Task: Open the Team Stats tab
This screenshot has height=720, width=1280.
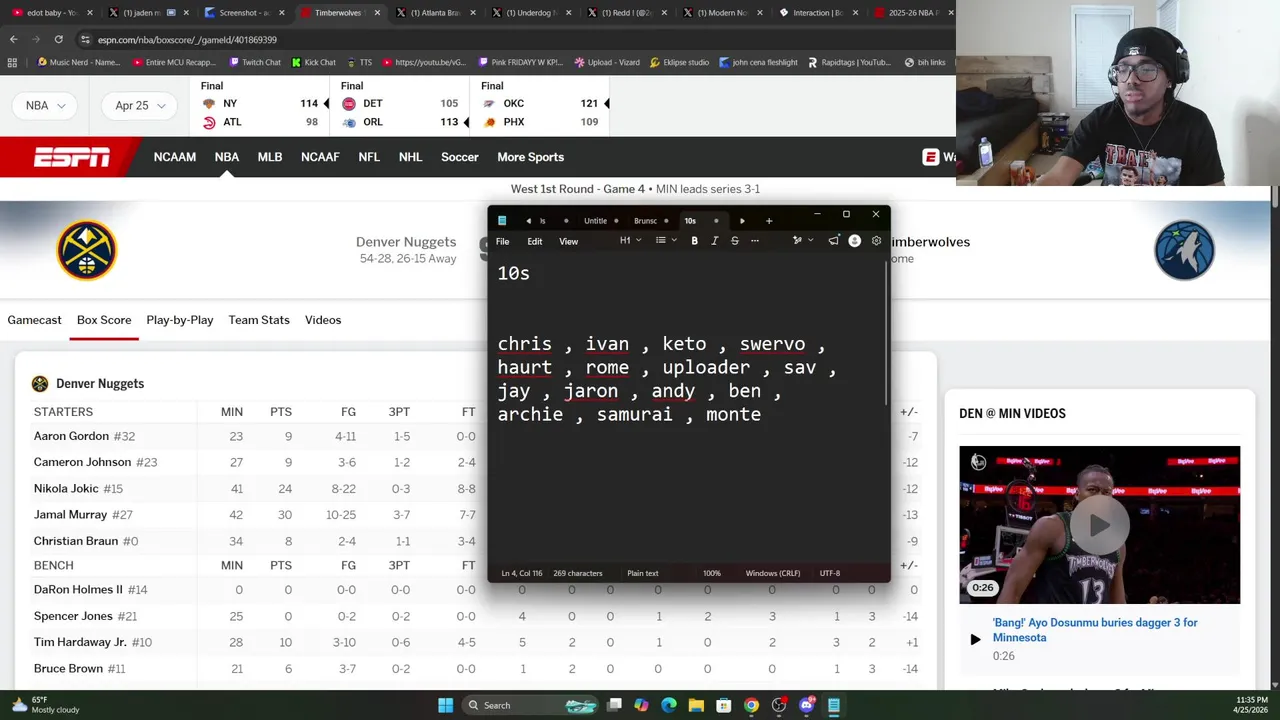Action: [x=259, y=320]
